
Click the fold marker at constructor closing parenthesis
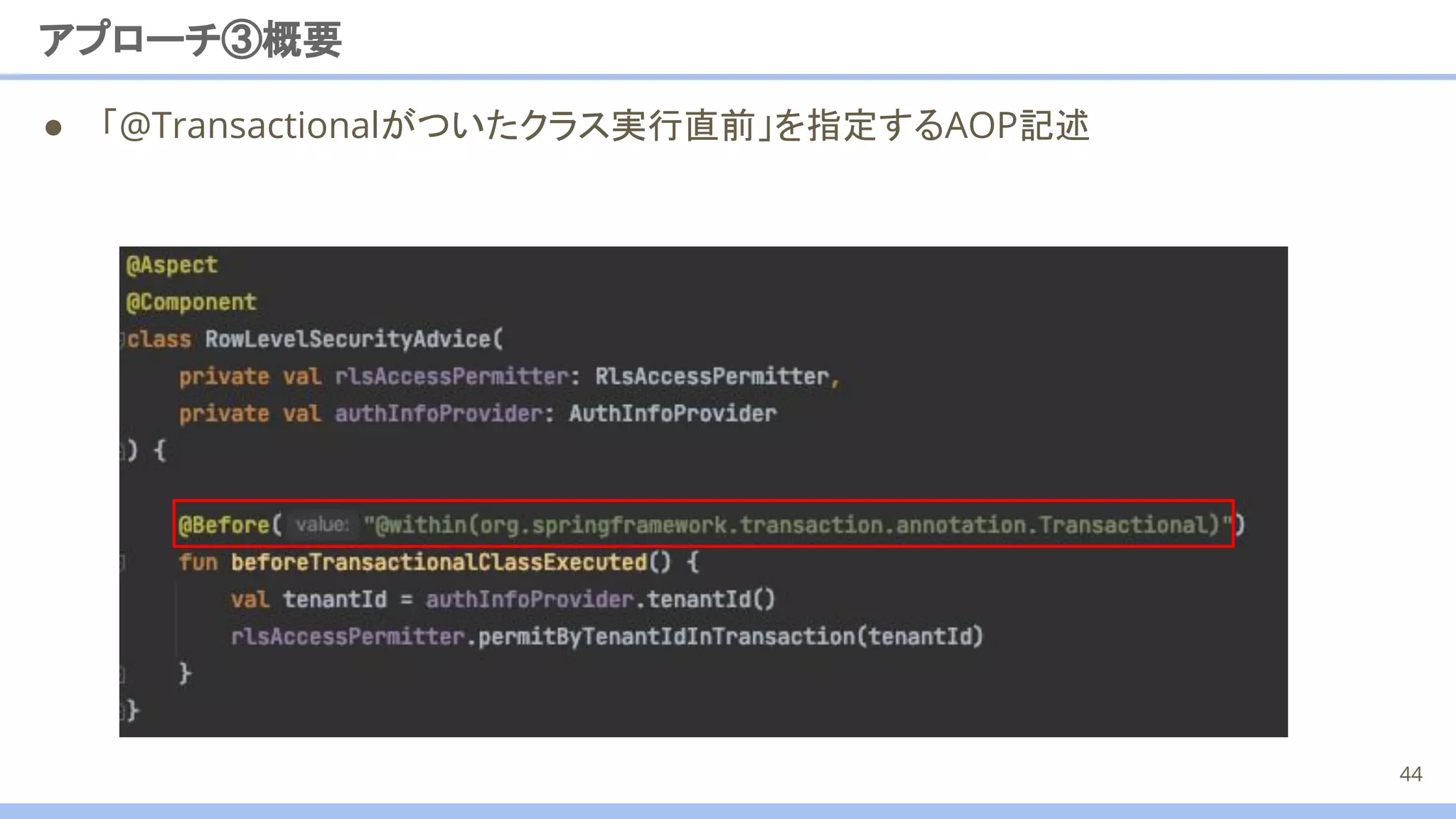(122, 451)
